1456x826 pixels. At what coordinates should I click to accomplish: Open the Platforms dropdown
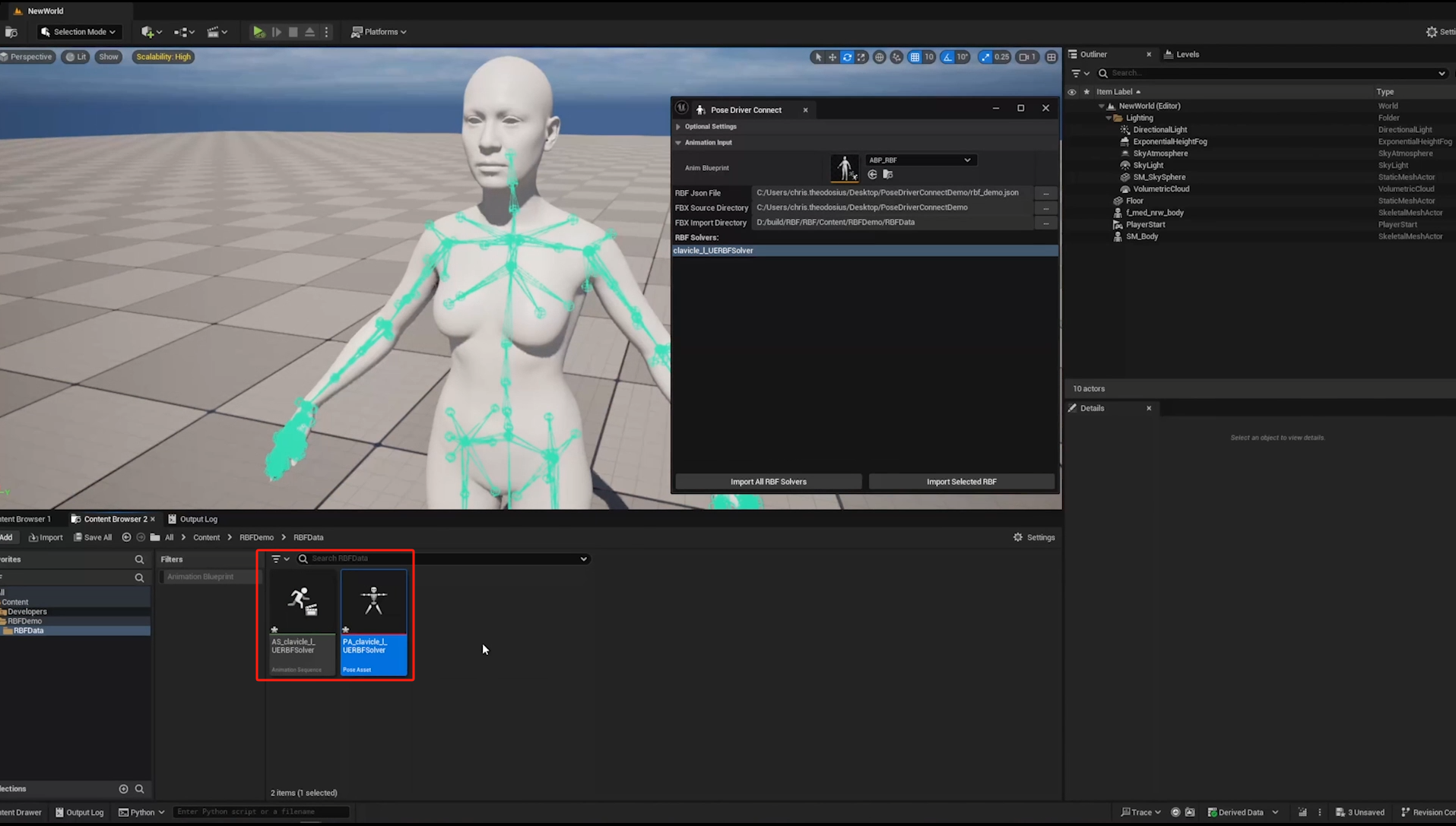(379, 32)
